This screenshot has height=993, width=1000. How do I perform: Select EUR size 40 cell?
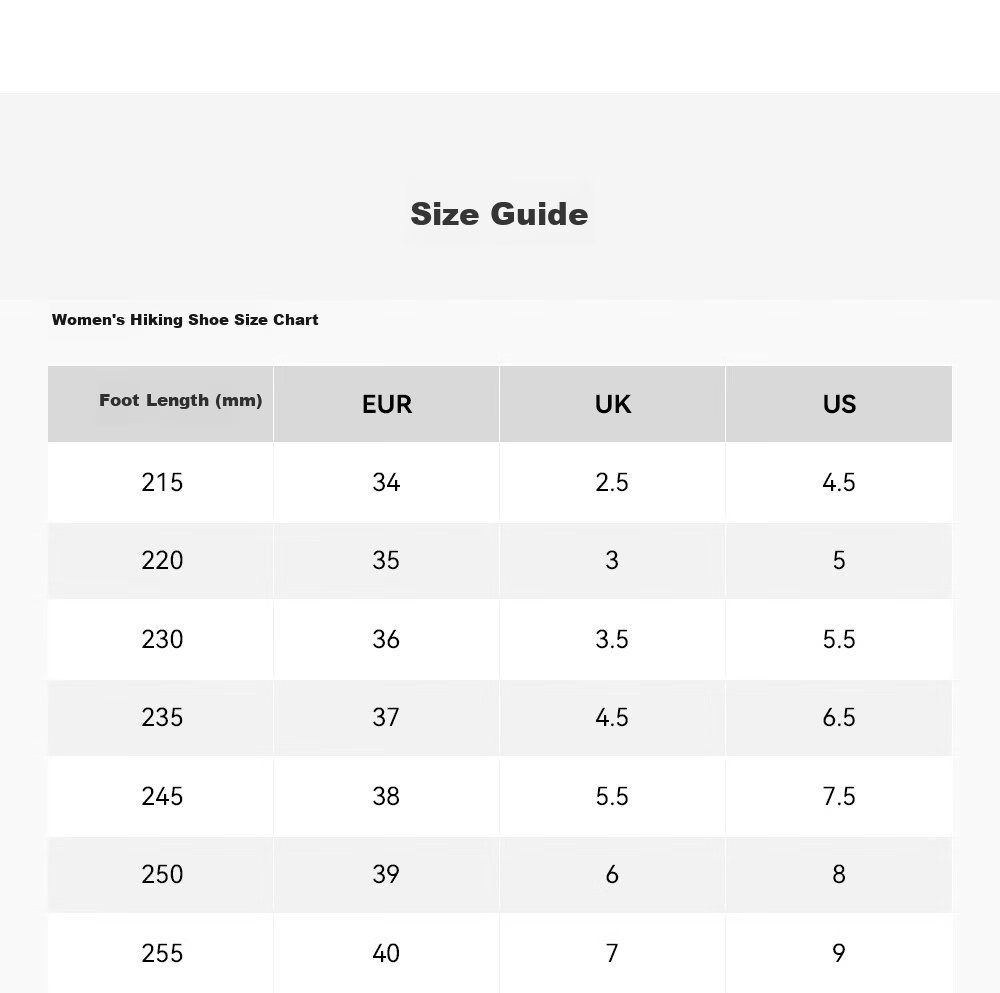(x=386, y=953)
